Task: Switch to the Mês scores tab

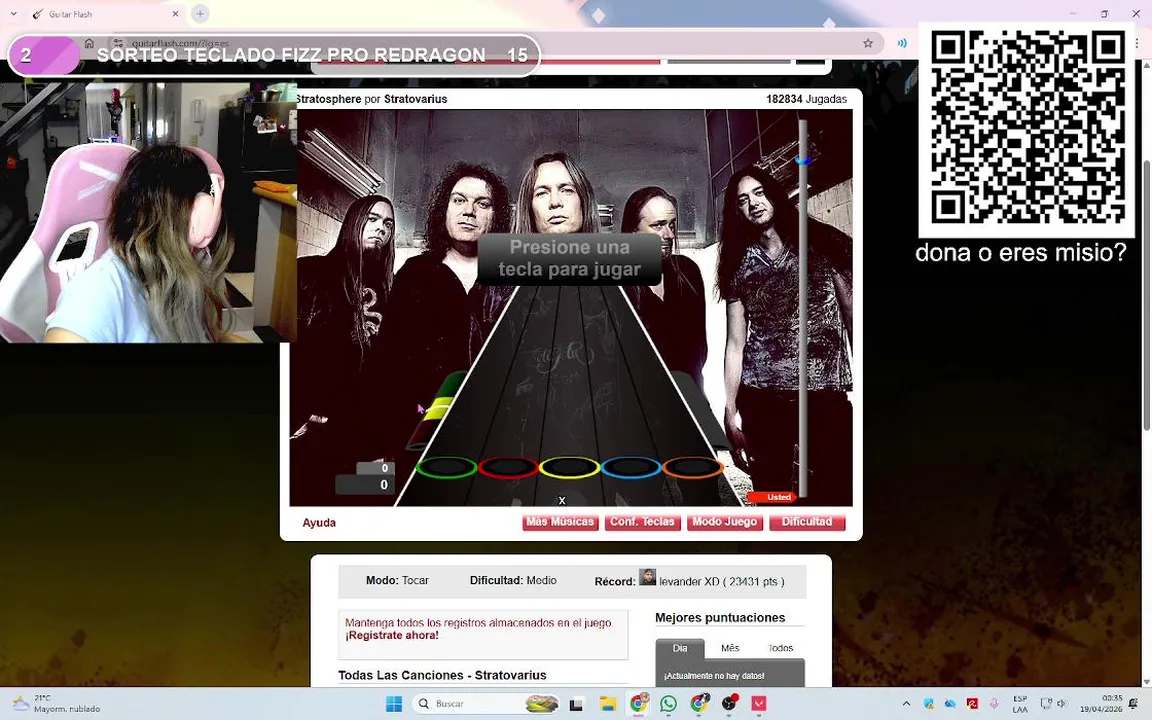Action: pyautogui.click(x=730, y=648)
